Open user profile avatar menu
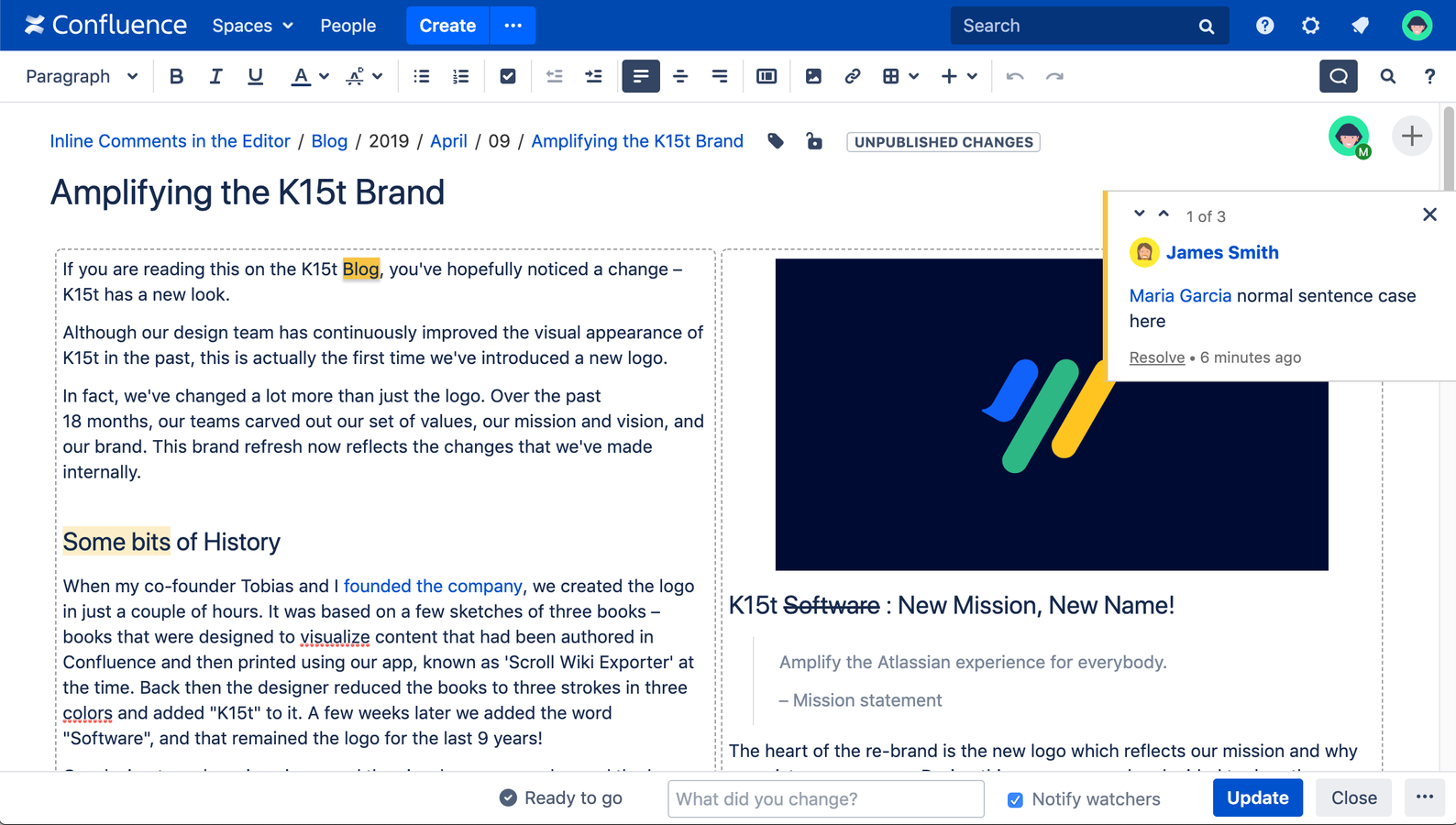Screen dimensions: 1456x825 [1417, 26]
